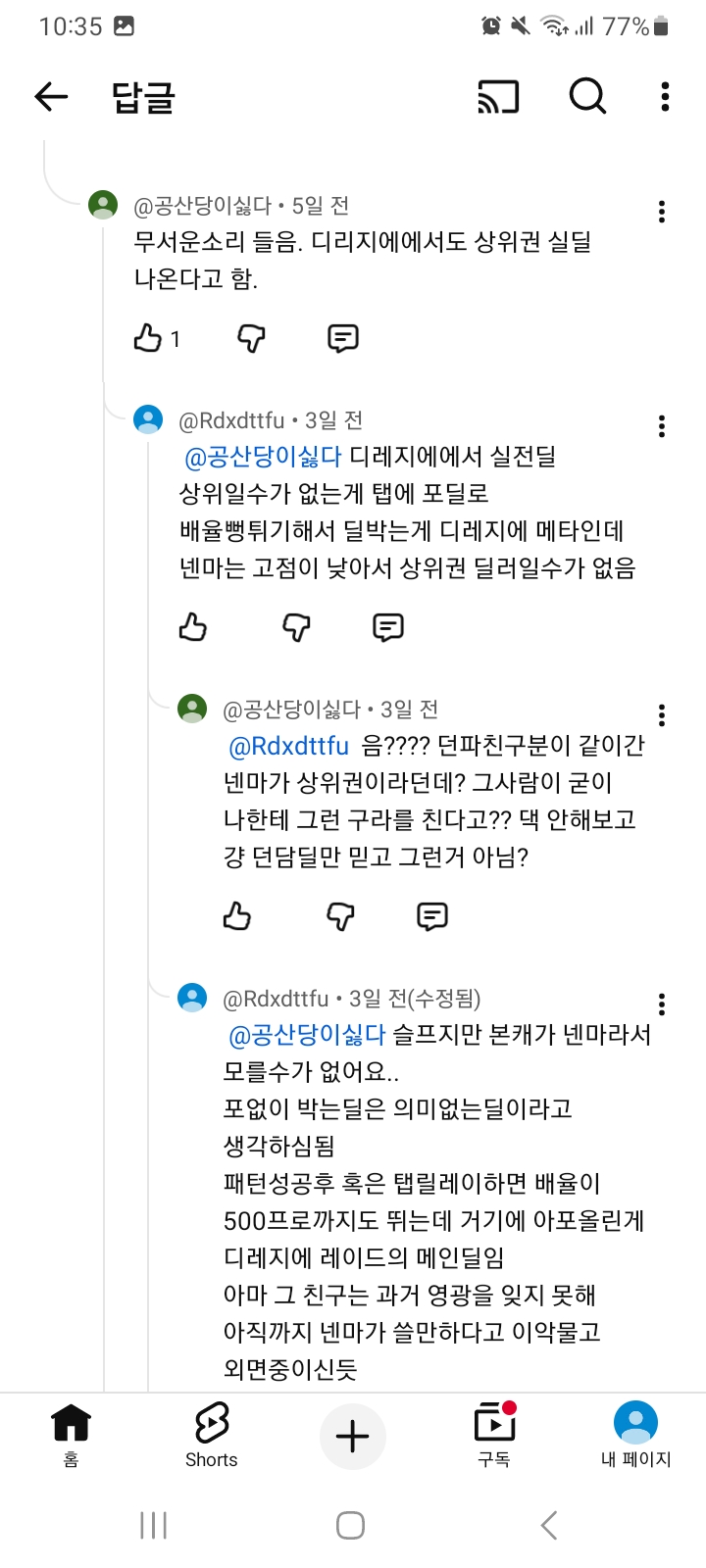The height and width of the screenshot is (1568, 706).
Task: Switch to the Shorts tab
Action: tap(212, 1434)
